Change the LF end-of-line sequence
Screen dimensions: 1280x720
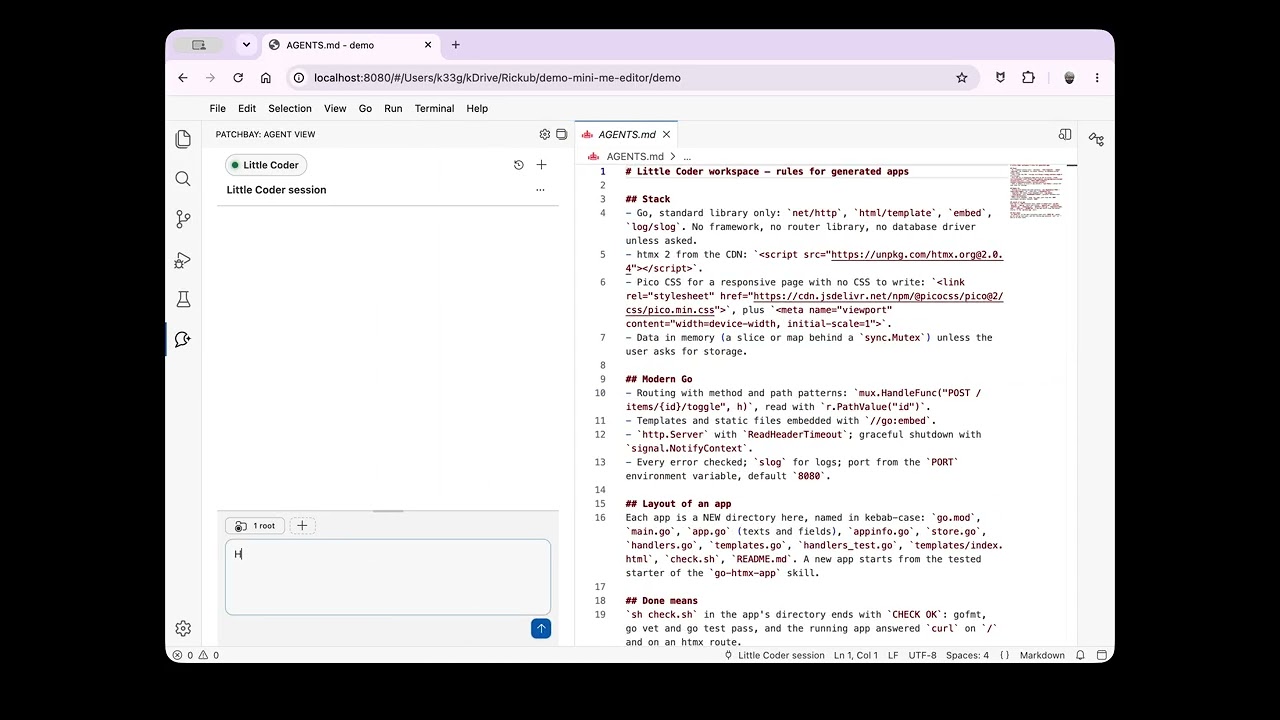[893, 655]
